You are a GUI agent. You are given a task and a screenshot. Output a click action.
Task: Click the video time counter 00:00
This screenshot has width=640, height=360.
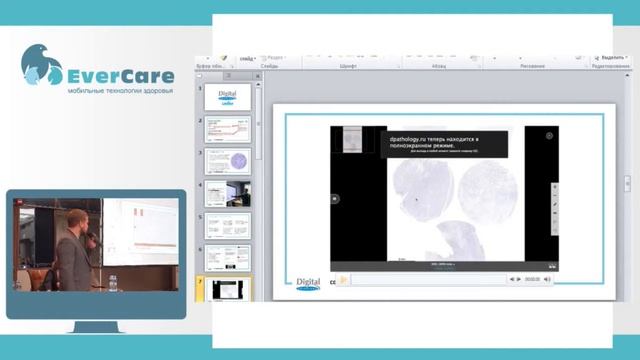click(532, 280)
